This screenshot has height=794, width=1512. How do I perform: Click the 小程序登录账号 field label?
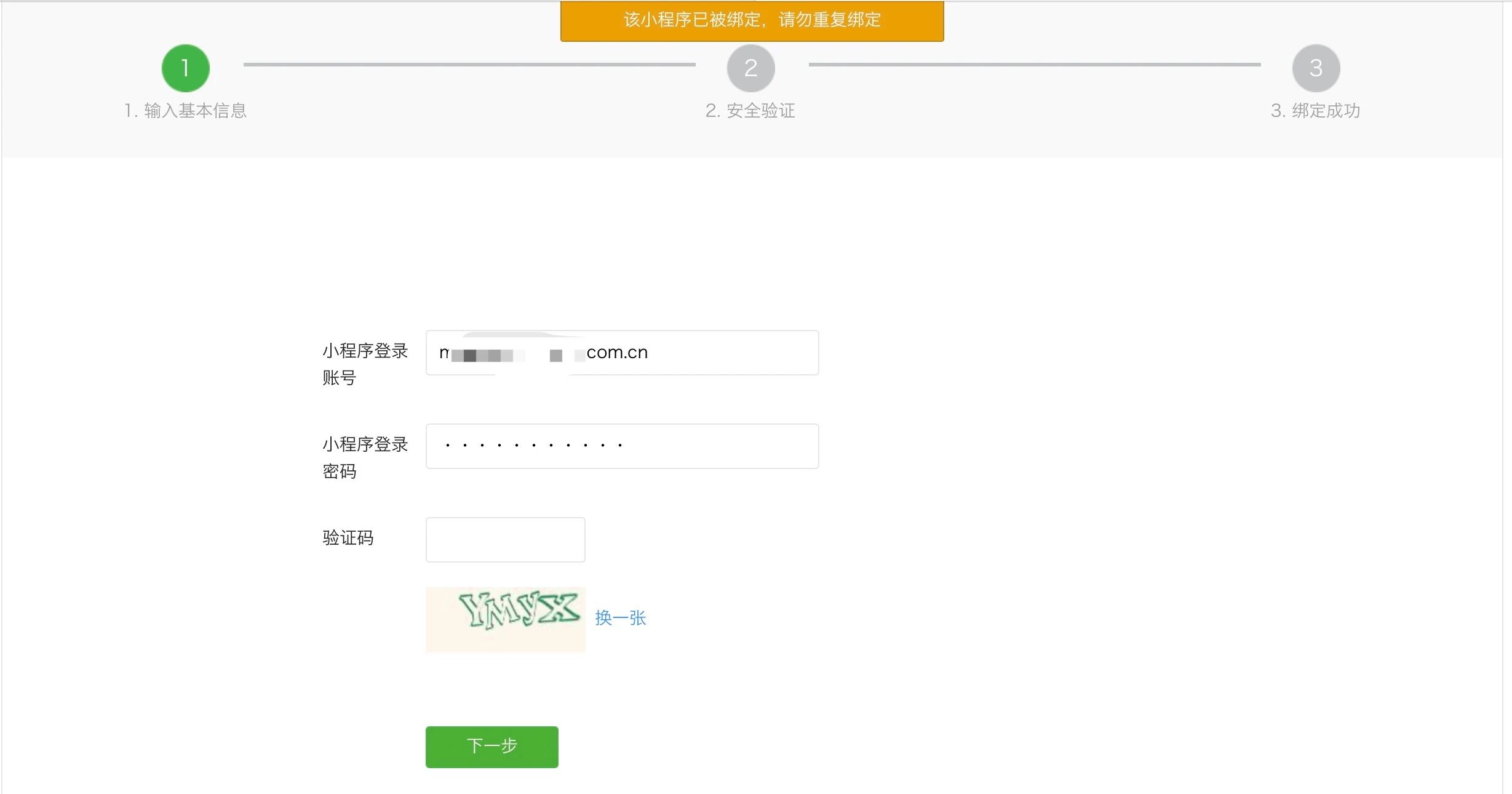click(x=365, y=364)
